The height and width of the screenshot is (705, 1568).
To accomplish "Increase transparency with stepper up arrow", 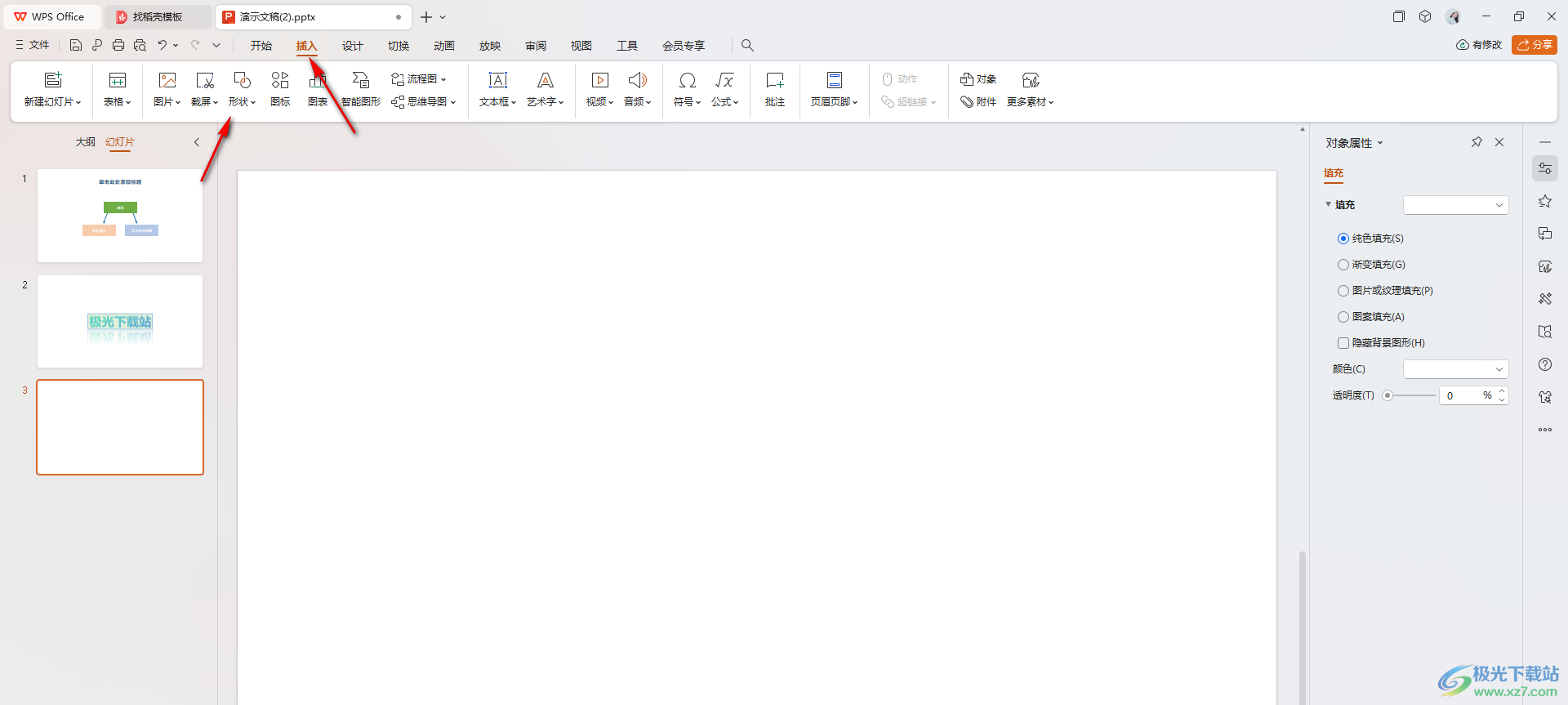I will click(1502, 391).
